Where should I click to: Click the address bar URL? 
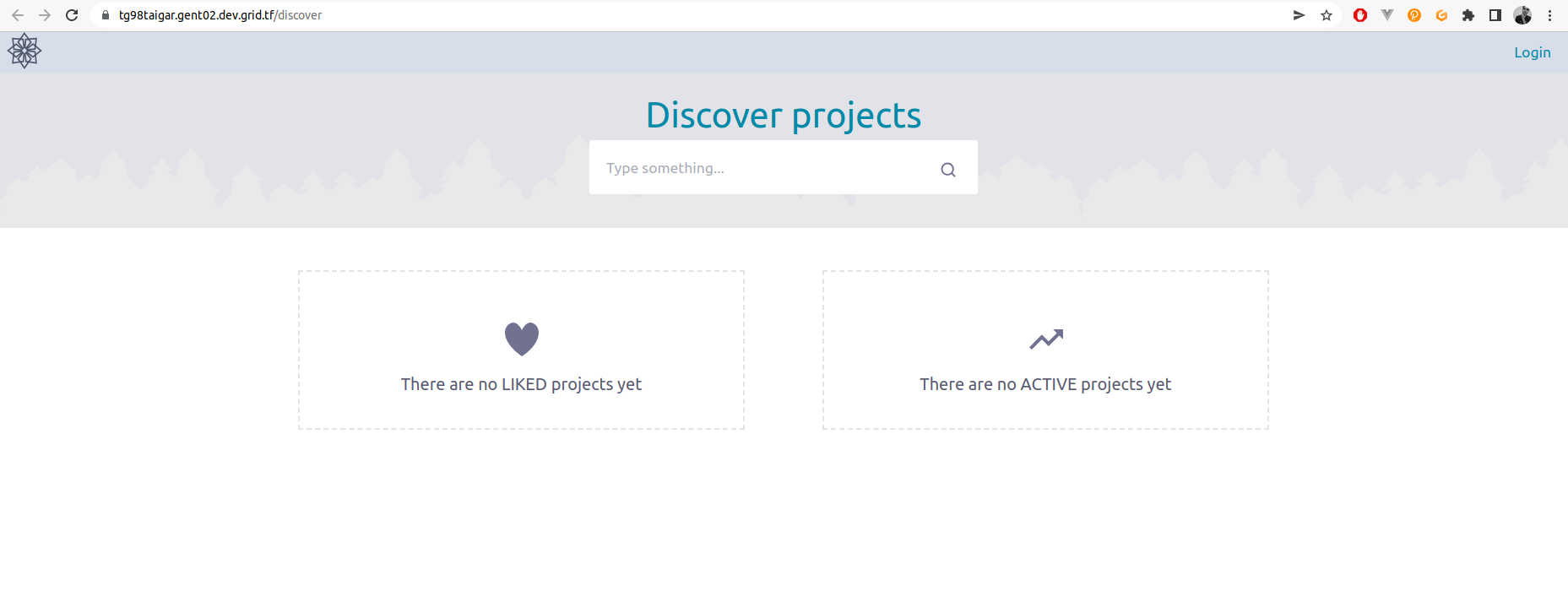[220, 15]
